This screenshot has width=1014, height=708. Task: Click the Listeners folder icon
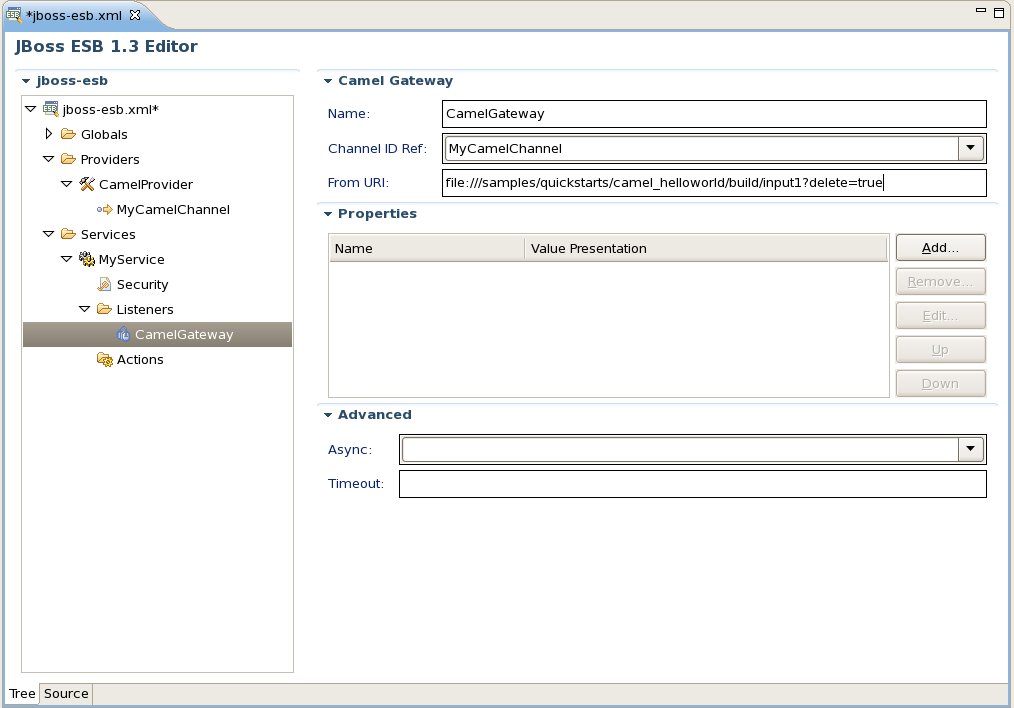coord(105,309)
